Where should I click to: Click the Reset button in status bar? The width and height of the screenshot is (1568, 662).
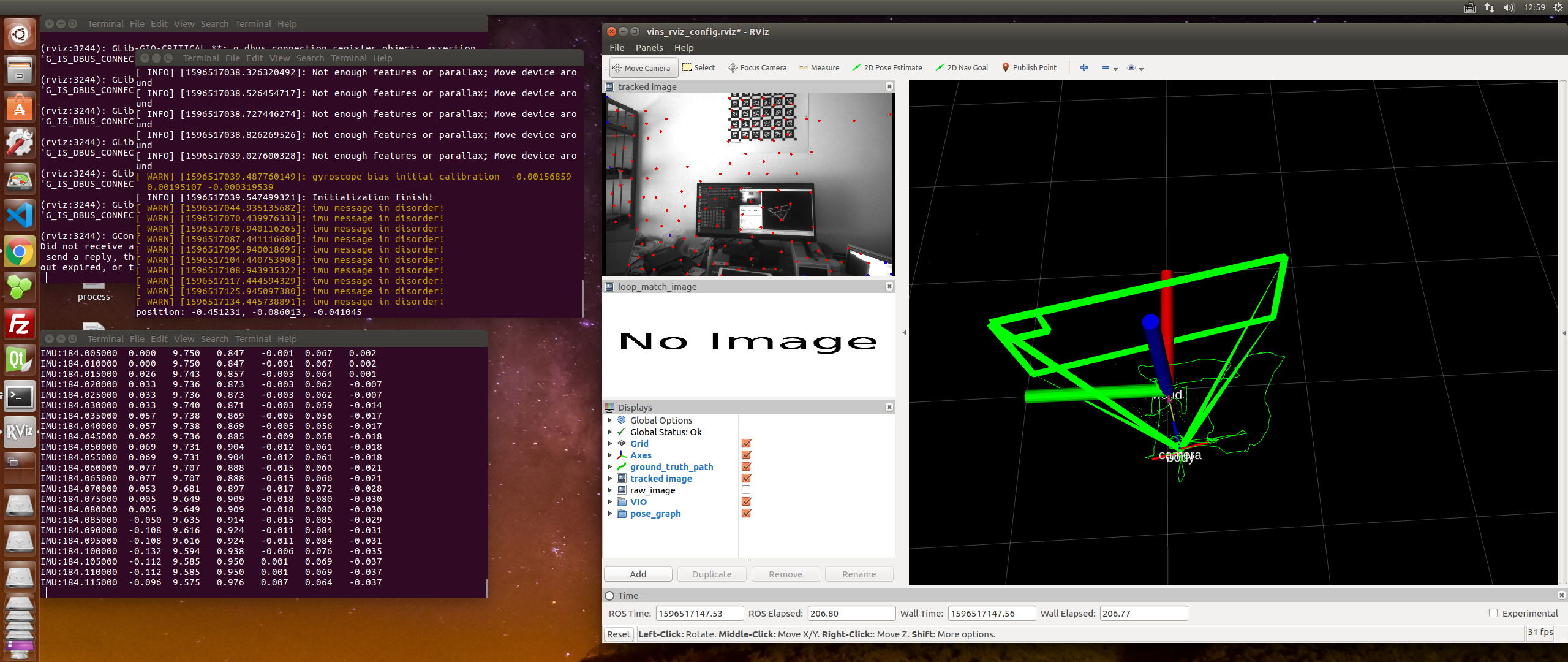tap(618, 634)
